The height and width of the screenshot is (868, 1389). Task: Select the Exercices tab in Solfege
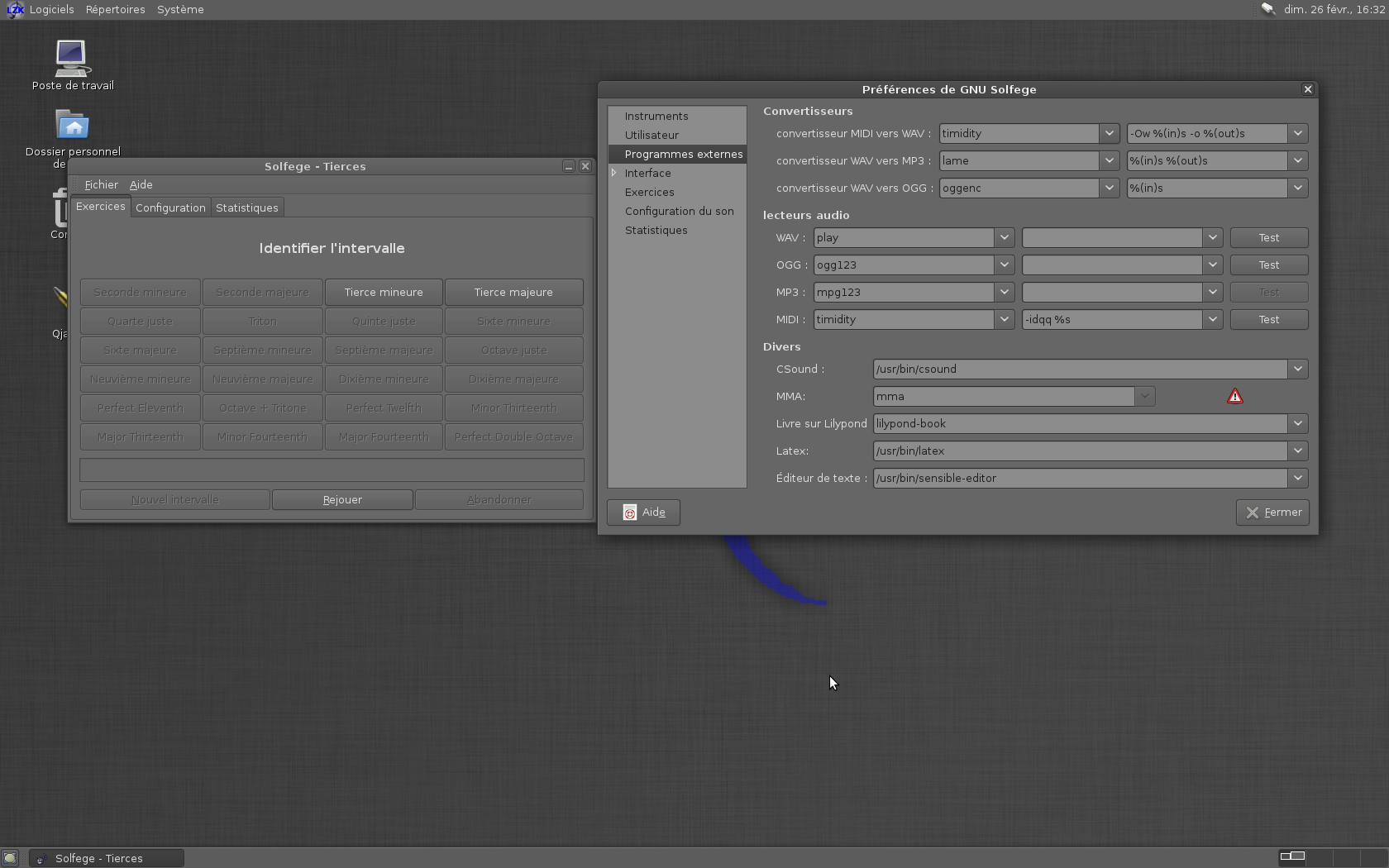tap(100, 207)
